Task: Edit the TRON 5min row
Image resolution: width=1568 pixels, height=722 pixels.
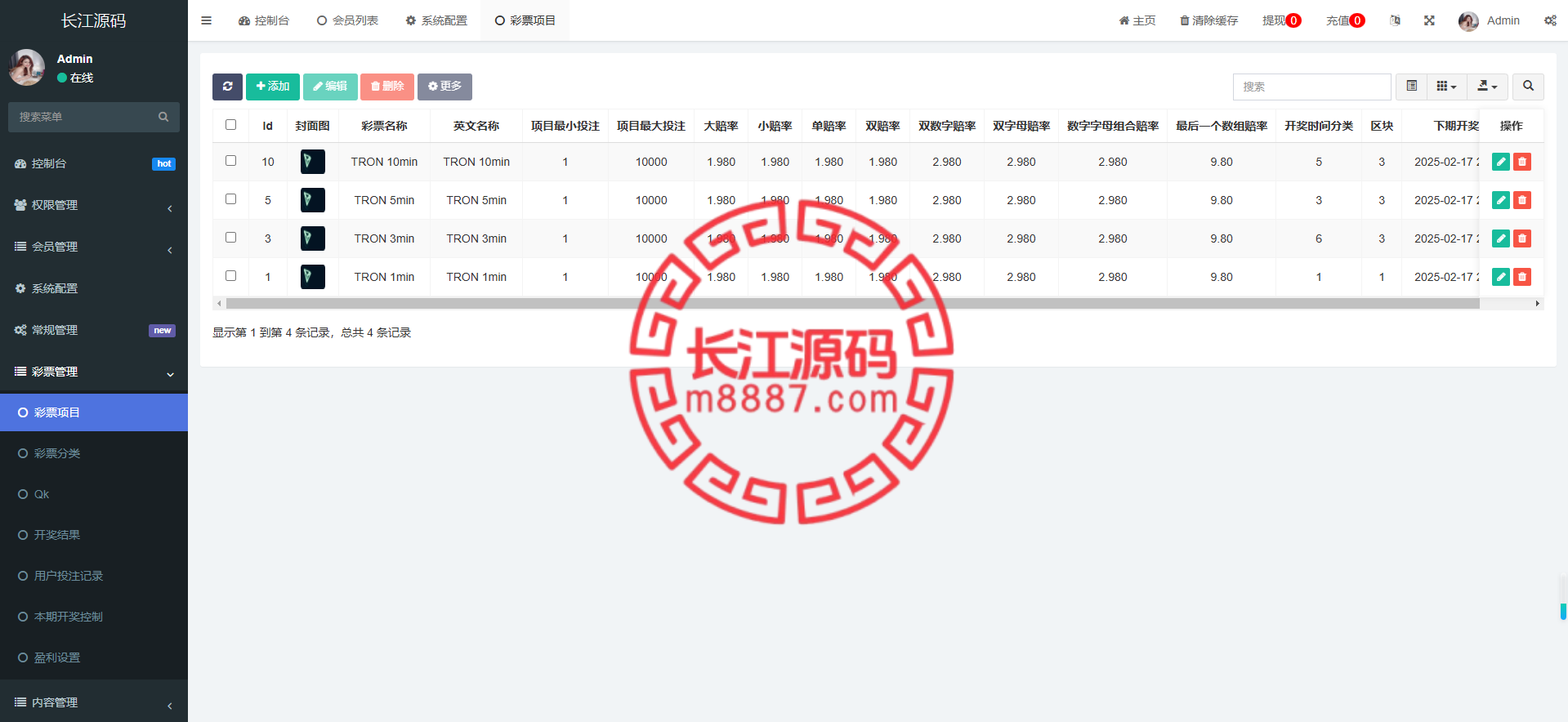Action: click(1501, 200)
